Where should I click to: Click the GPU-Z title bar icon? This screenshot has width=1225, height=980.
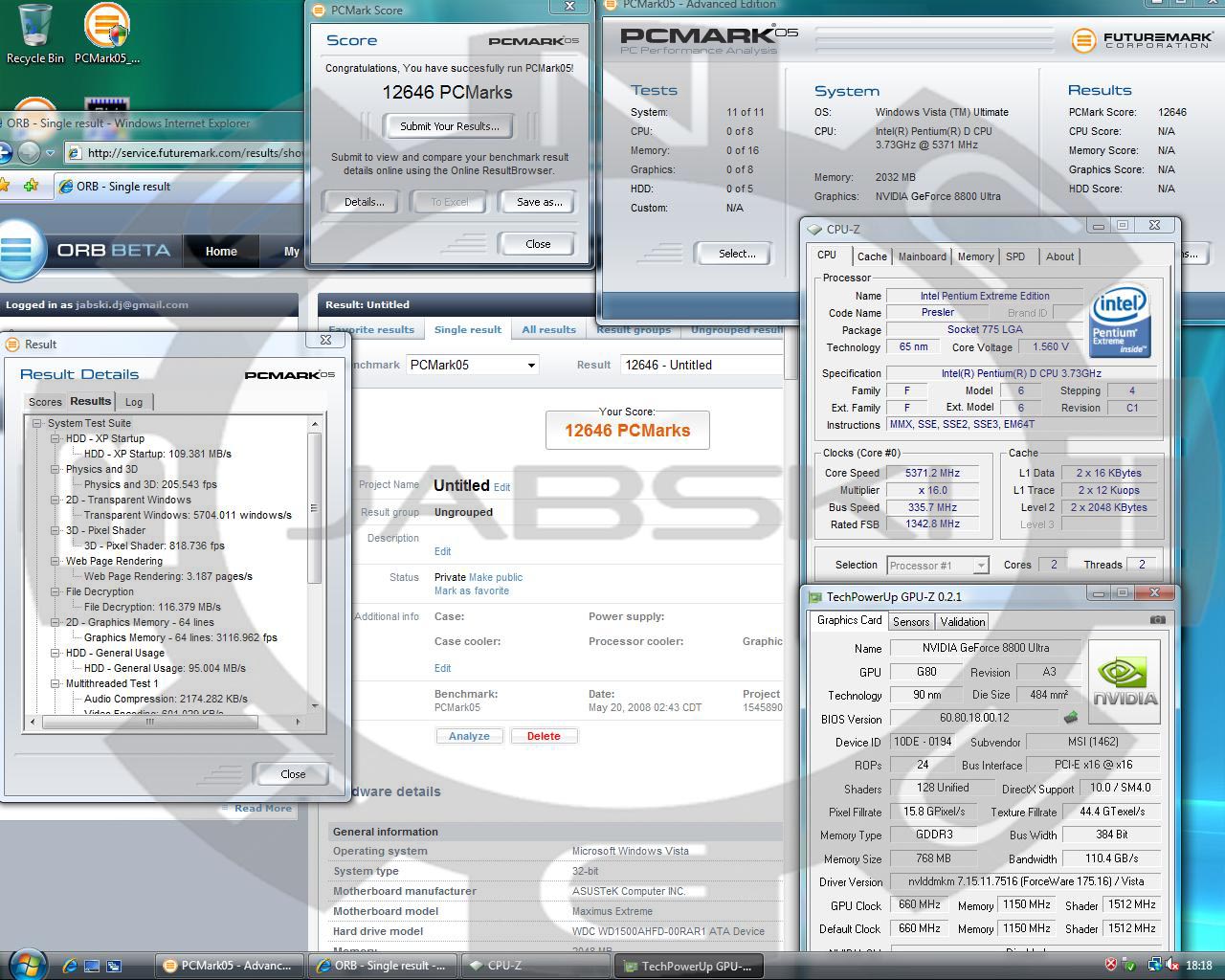(815, 596)
